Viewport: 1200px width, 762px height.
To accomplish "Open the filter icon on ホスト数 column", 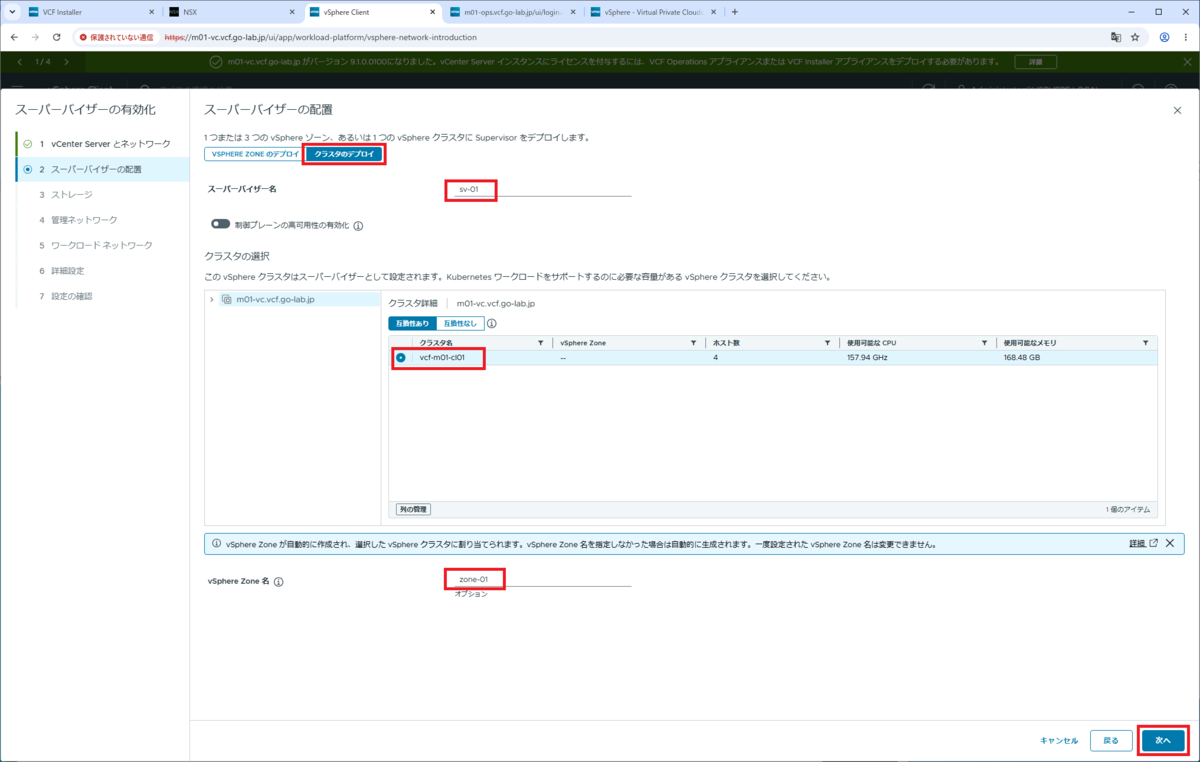I will tap(827, 343).
